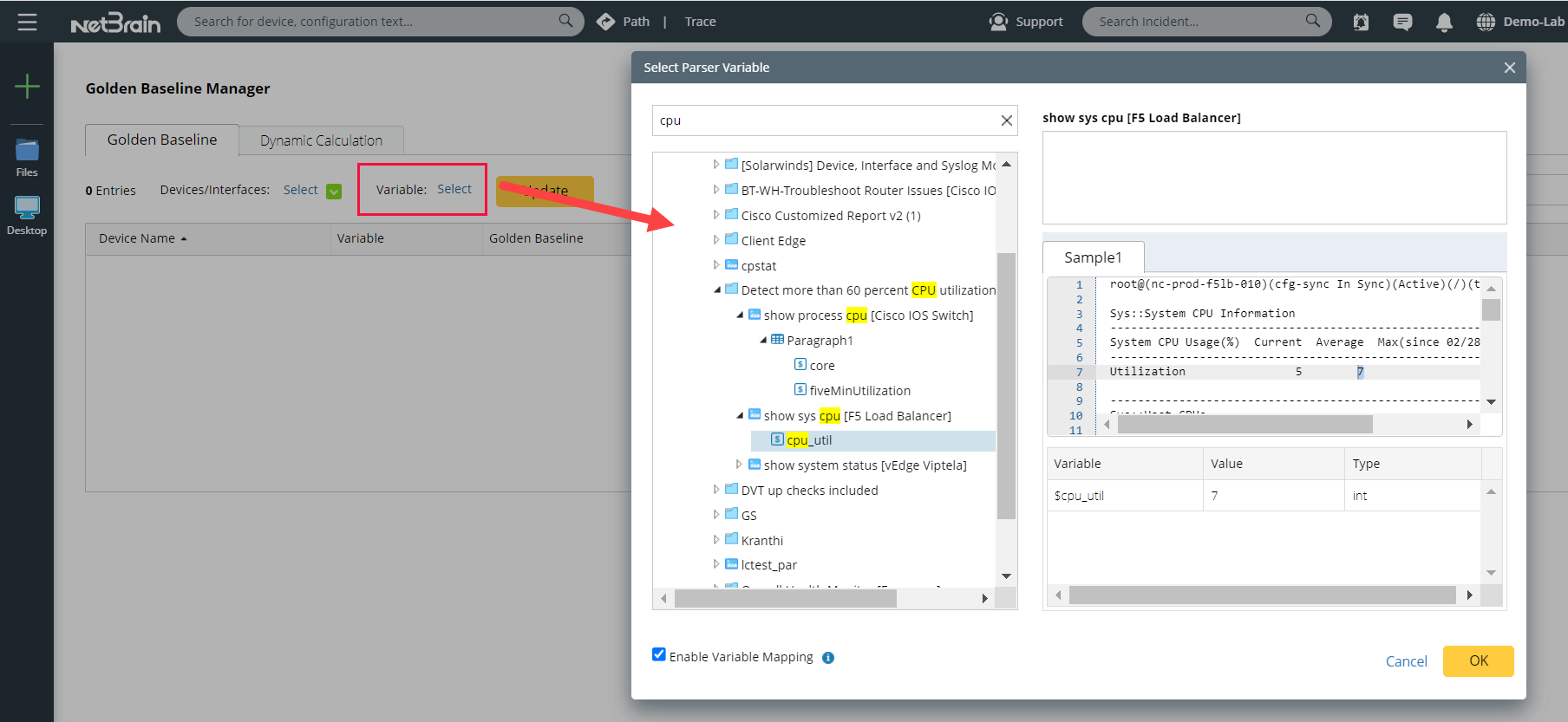Clear the cpu search text
1568x722 pixels.
(1006, 120)
